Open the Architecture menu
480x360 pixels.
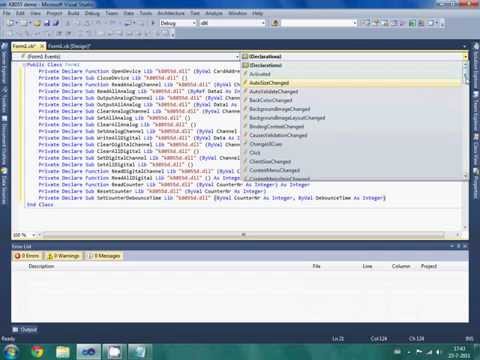171,13
